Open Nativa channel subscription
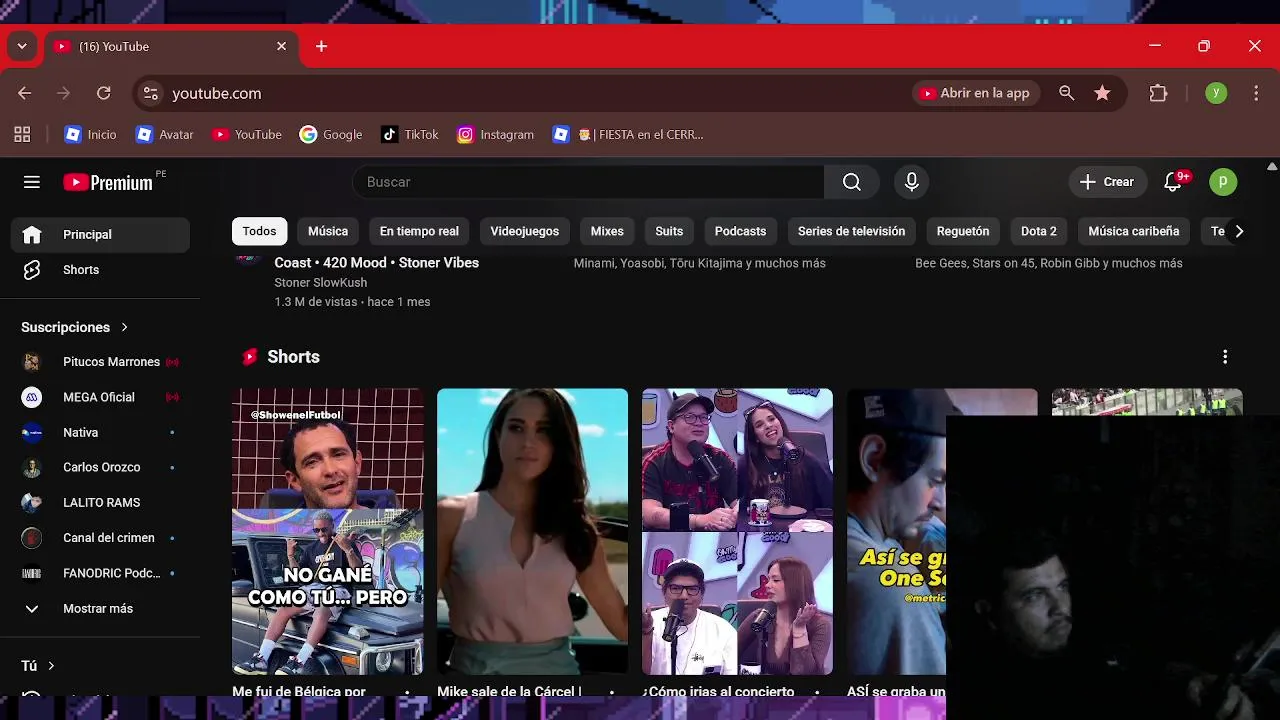 (100, 432)
